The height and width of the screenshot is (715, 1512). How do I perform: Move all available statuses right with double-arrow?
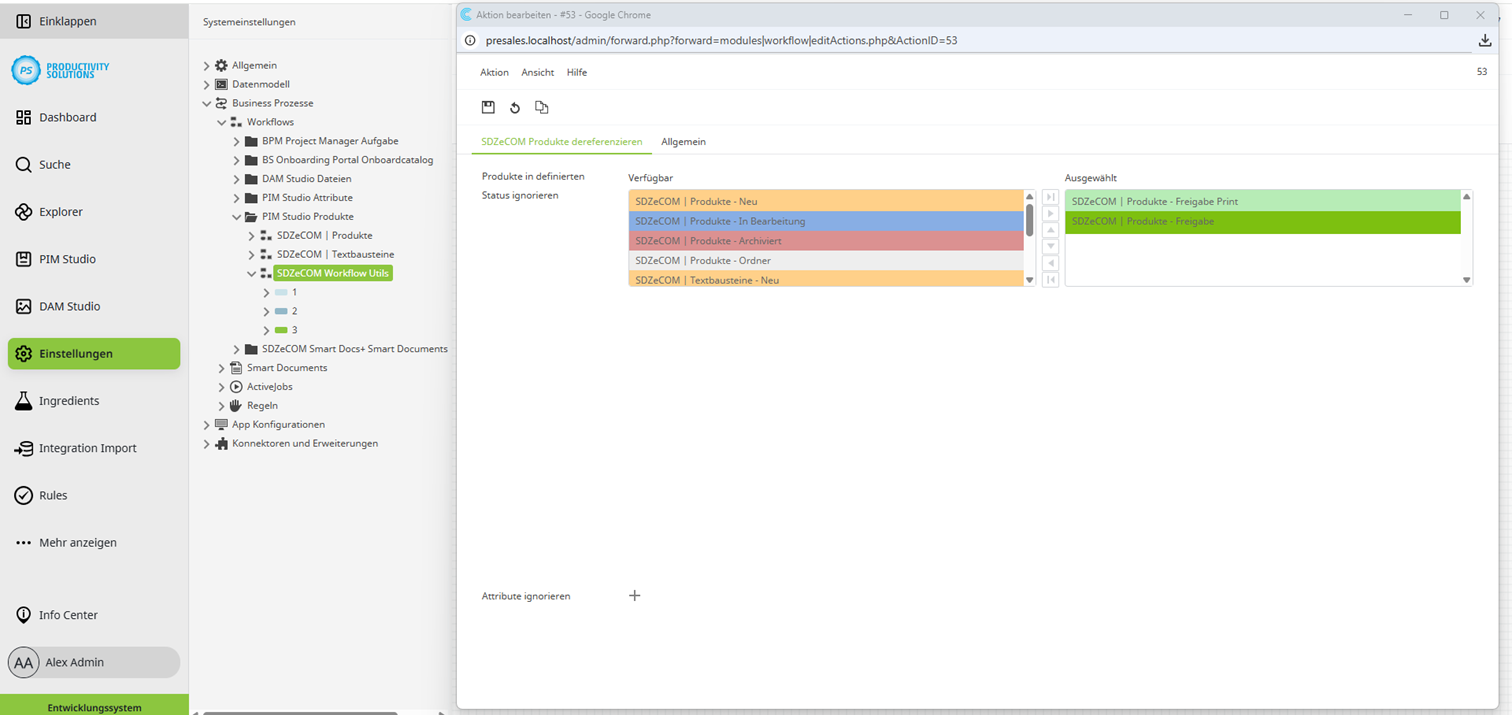pos(1050,197)
